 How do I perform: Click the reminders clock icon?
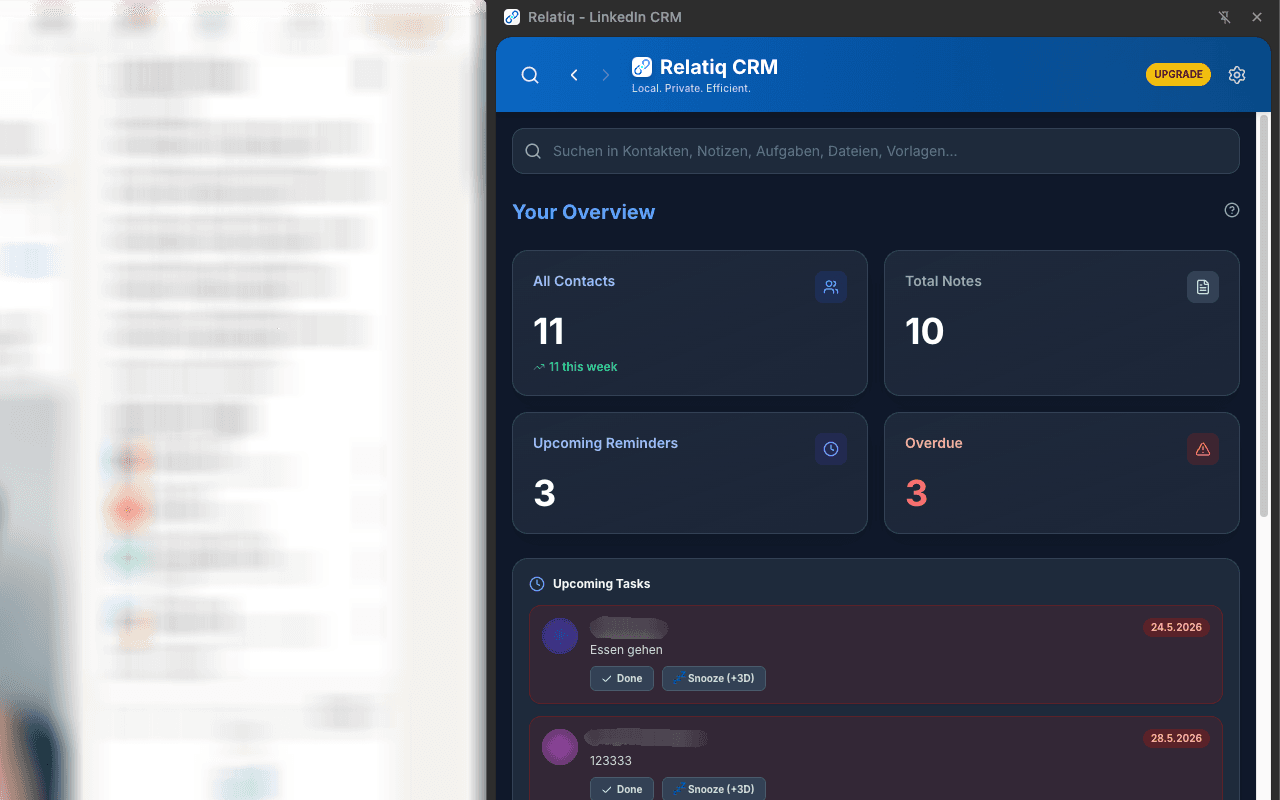click(x=831, y=449)
